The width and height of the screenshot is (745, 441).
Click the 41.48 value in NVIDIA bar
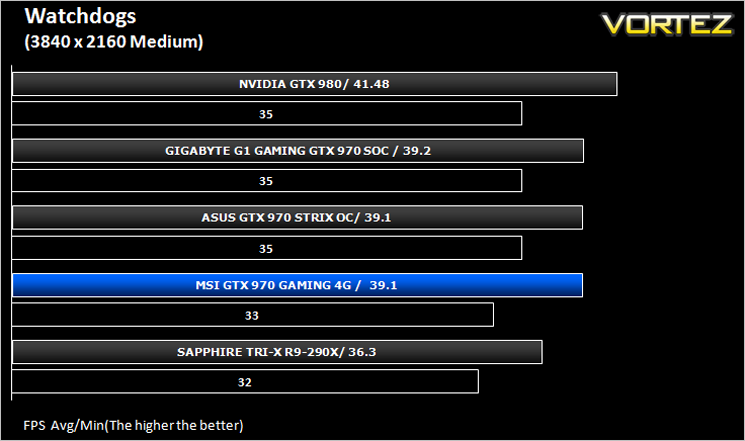click(x=371, y=84)
